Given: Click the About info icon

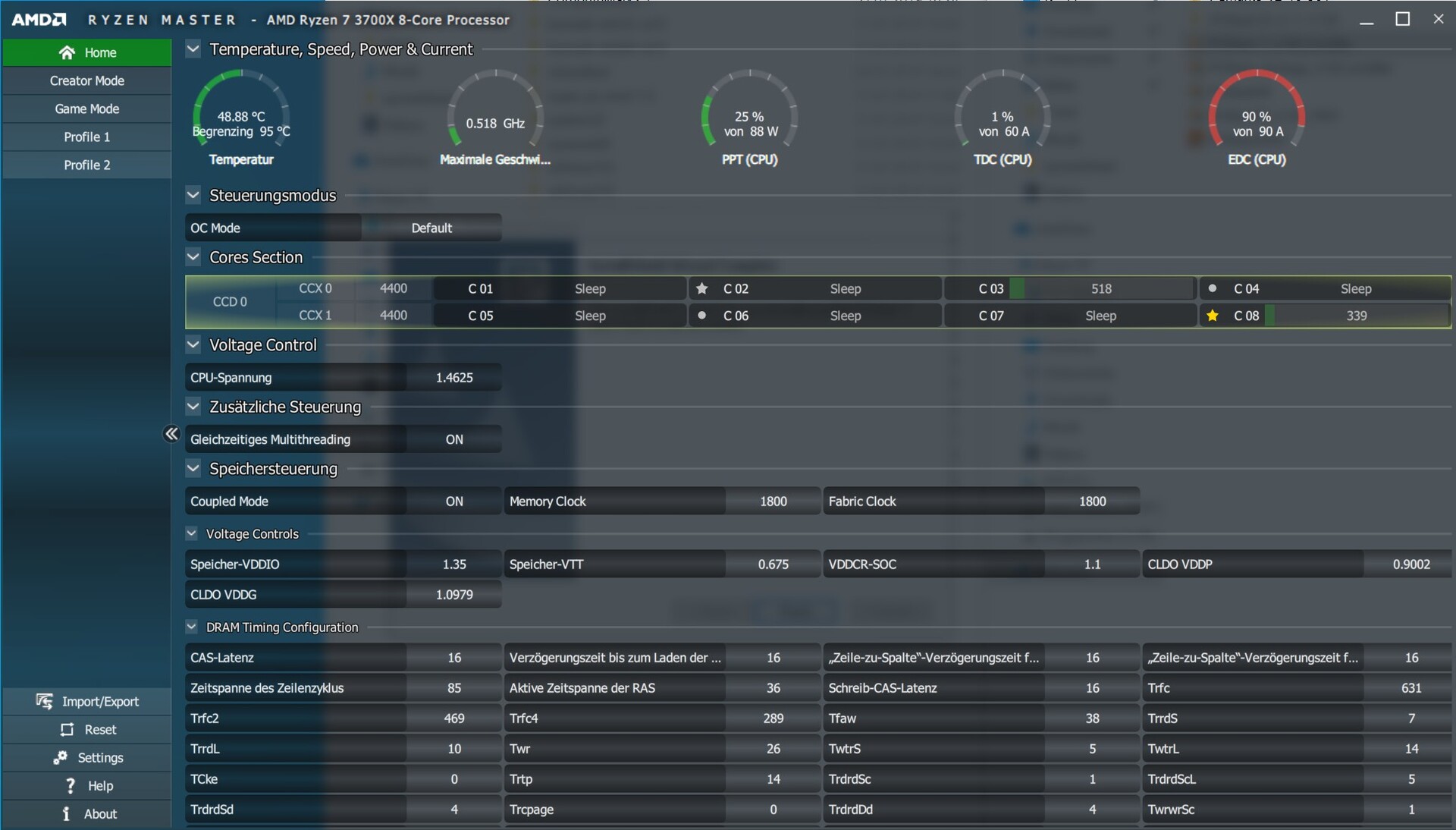Looking at the screenshot, I should pyautogui.click(x=67, y=813).
